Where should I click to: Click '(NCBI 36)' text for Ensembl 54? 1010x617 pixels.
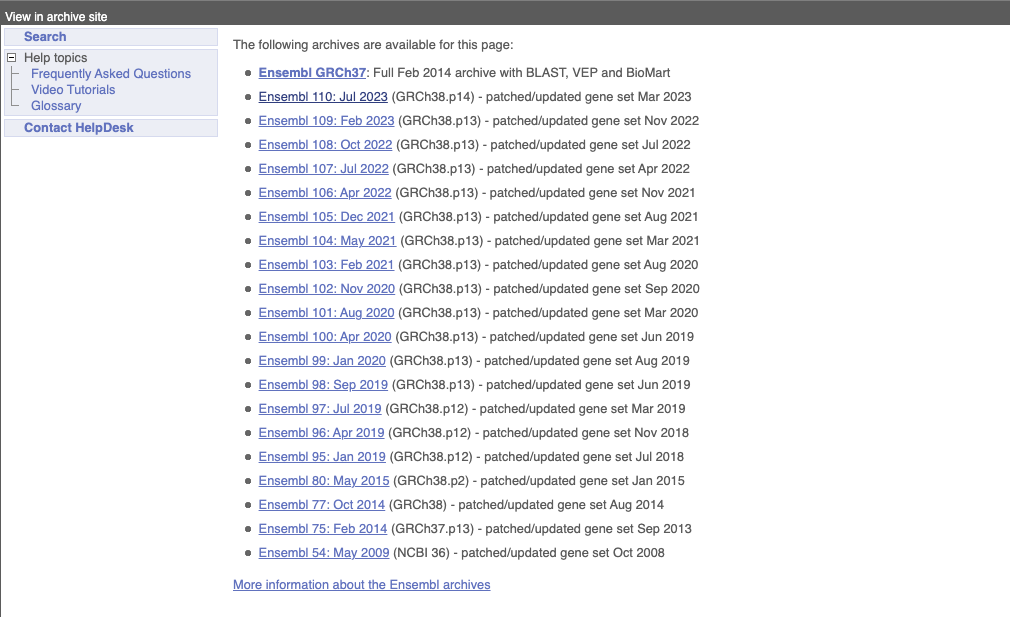tap(421, 553)
